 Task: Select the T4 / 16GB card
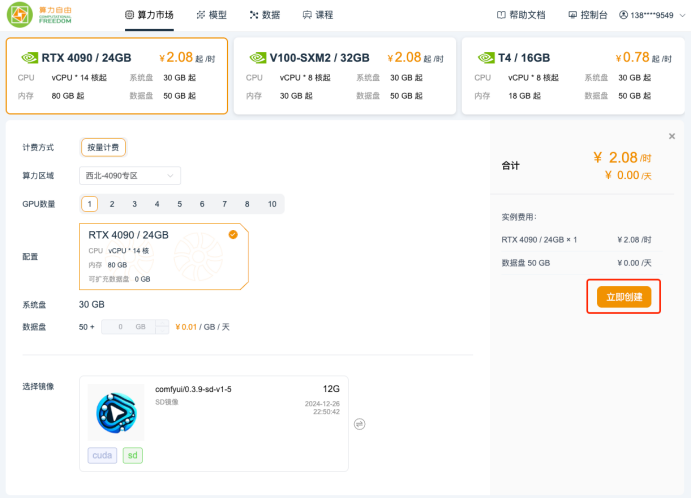pyautogui.click(x=573, y=76)
